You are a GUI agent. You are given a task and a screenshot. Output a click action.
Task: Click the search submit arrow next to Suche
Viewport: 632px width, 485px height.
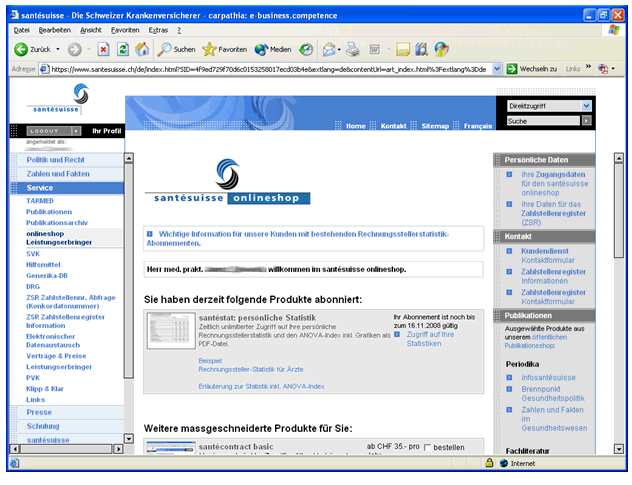click(x=586, y=121)
